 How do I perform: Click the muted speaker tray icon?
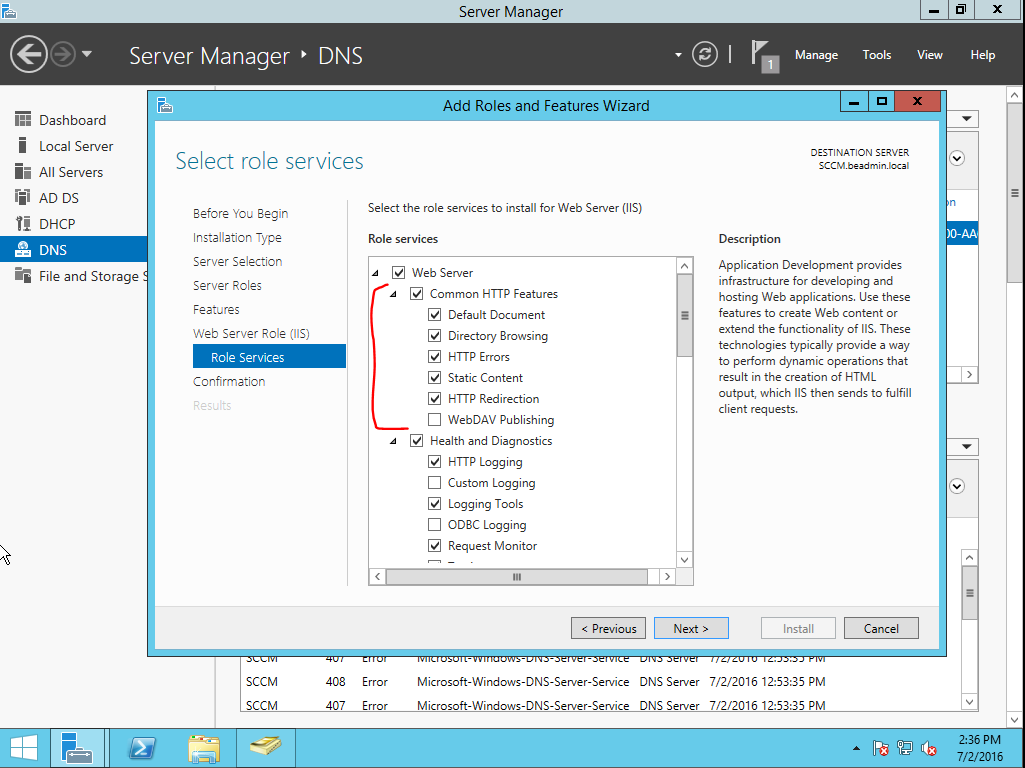(x=928, y=748)
